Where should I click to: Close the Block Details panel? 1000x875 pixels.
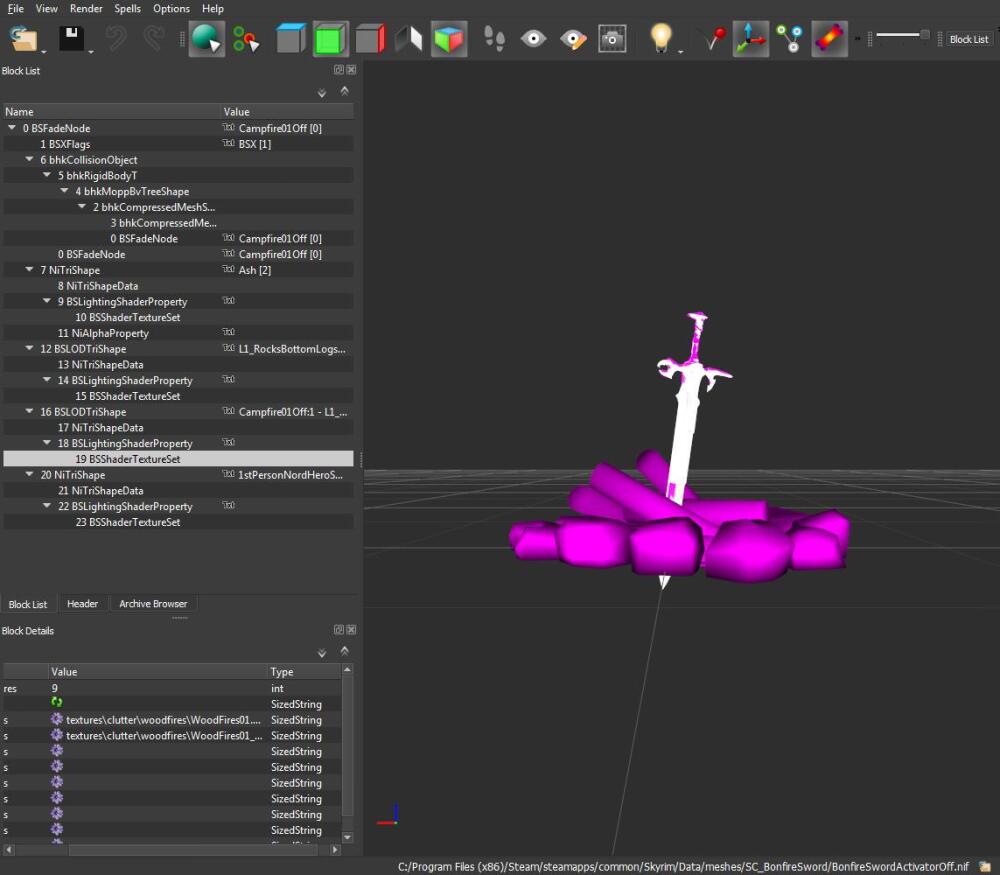(351, 629)
